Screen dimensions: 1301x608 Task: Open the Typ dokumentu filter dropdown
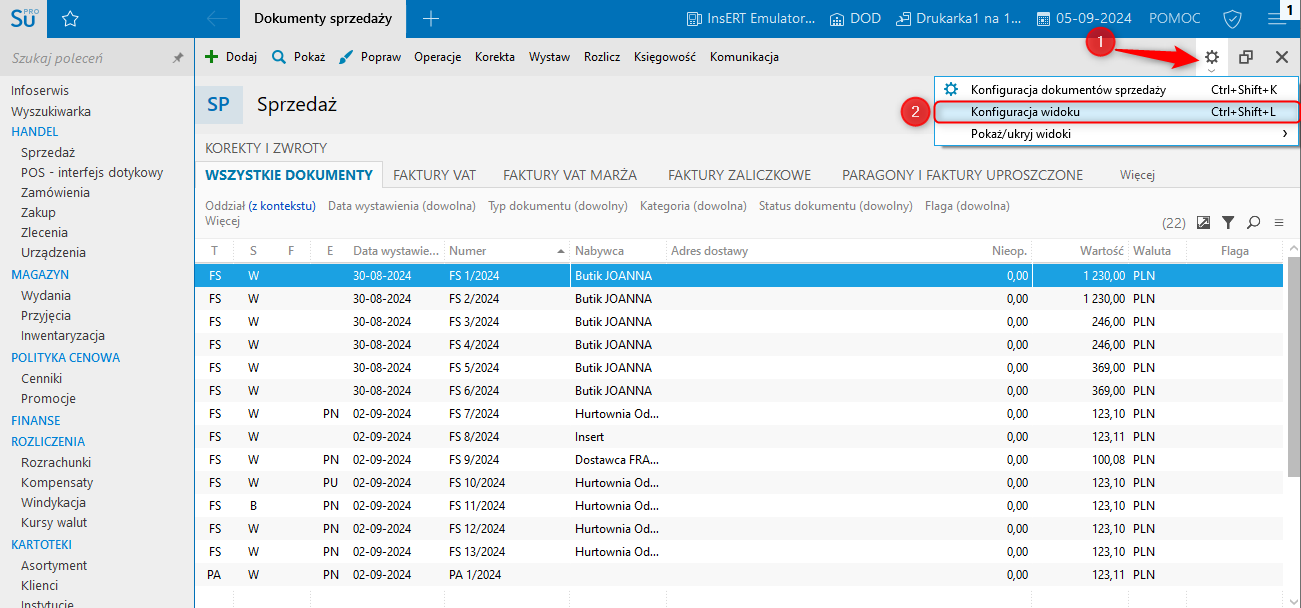(x=557, y=206)
